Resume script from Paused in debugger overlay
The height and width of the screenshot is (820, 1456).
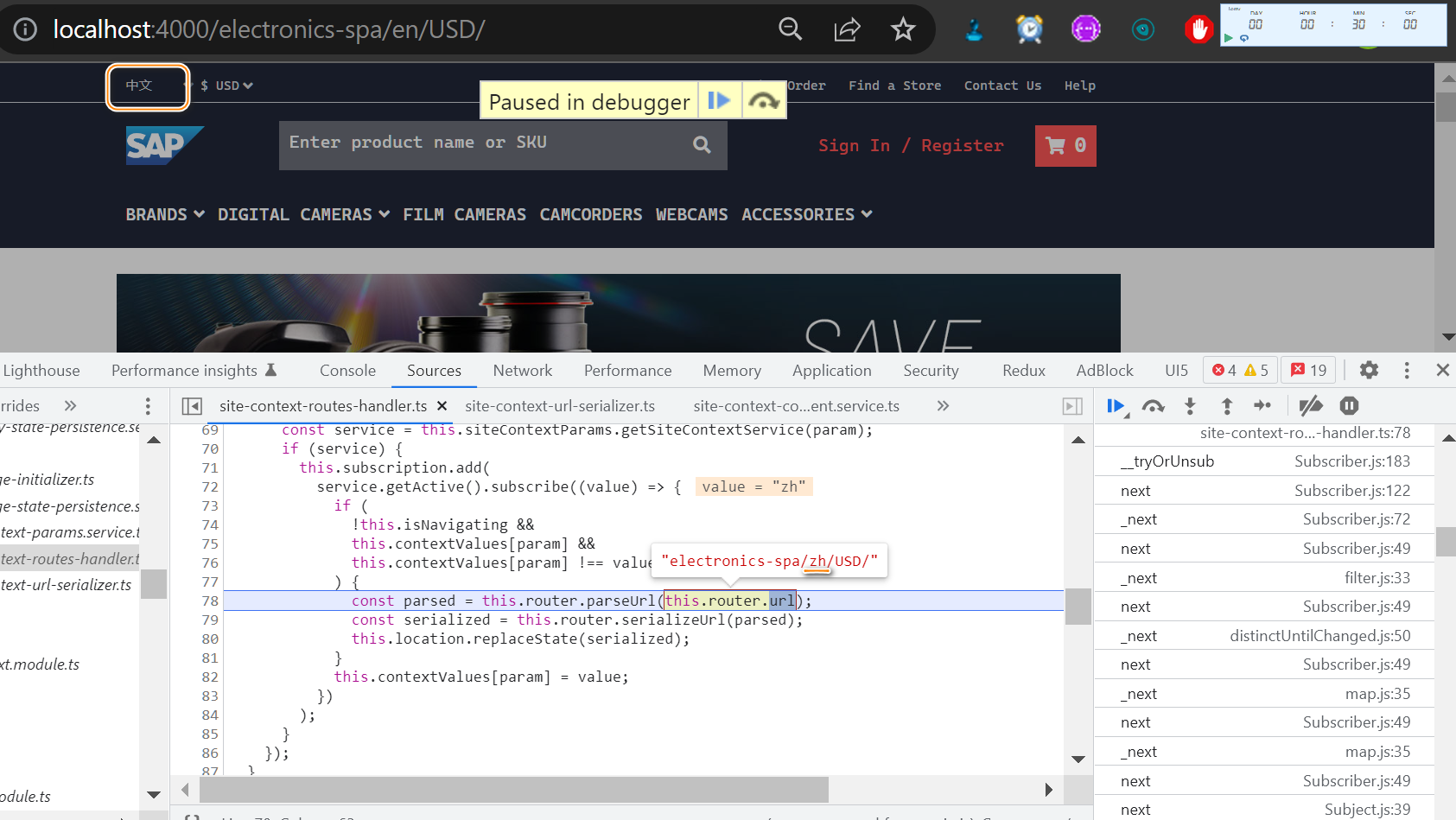point(719,101)
